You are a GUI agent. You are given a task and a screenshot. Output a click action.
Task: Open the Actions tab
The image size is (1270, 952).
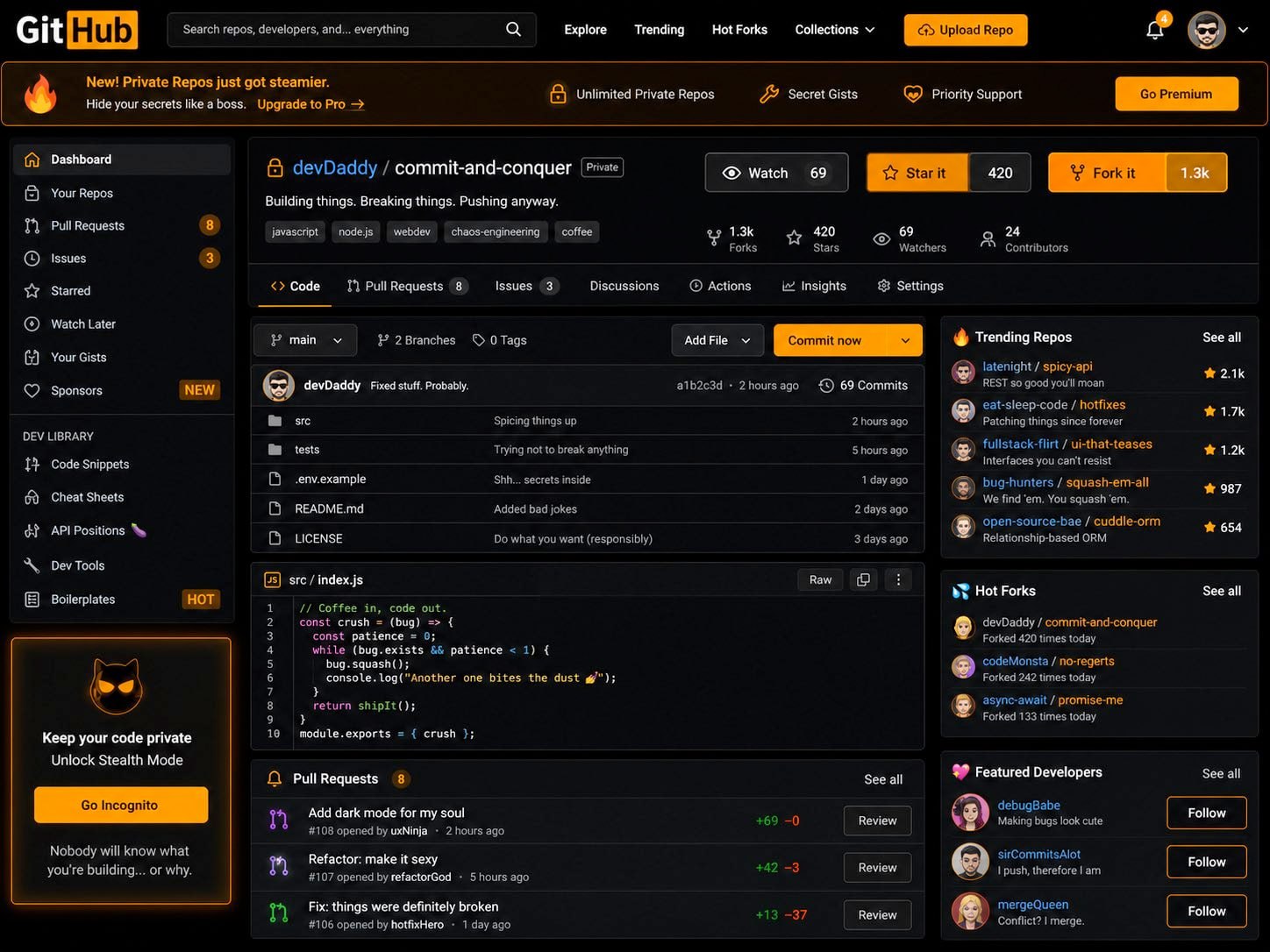click(720, 286)
